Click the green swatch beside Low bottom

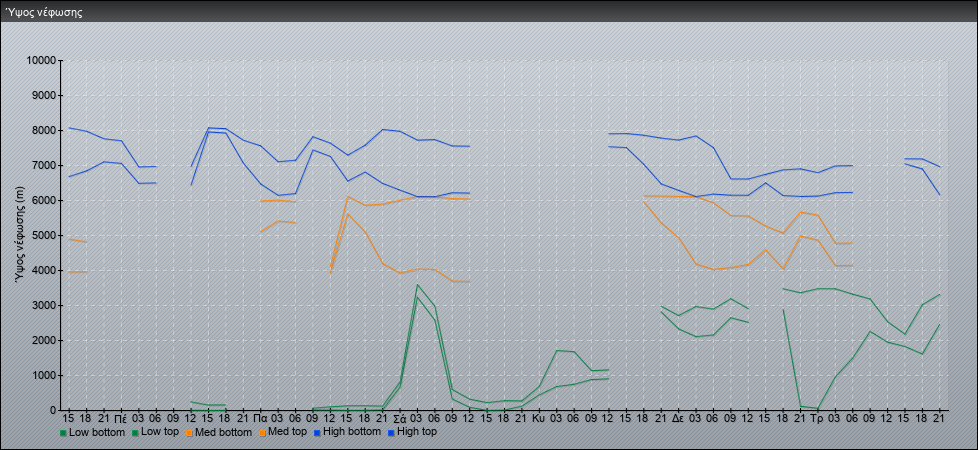pos(63,432)
